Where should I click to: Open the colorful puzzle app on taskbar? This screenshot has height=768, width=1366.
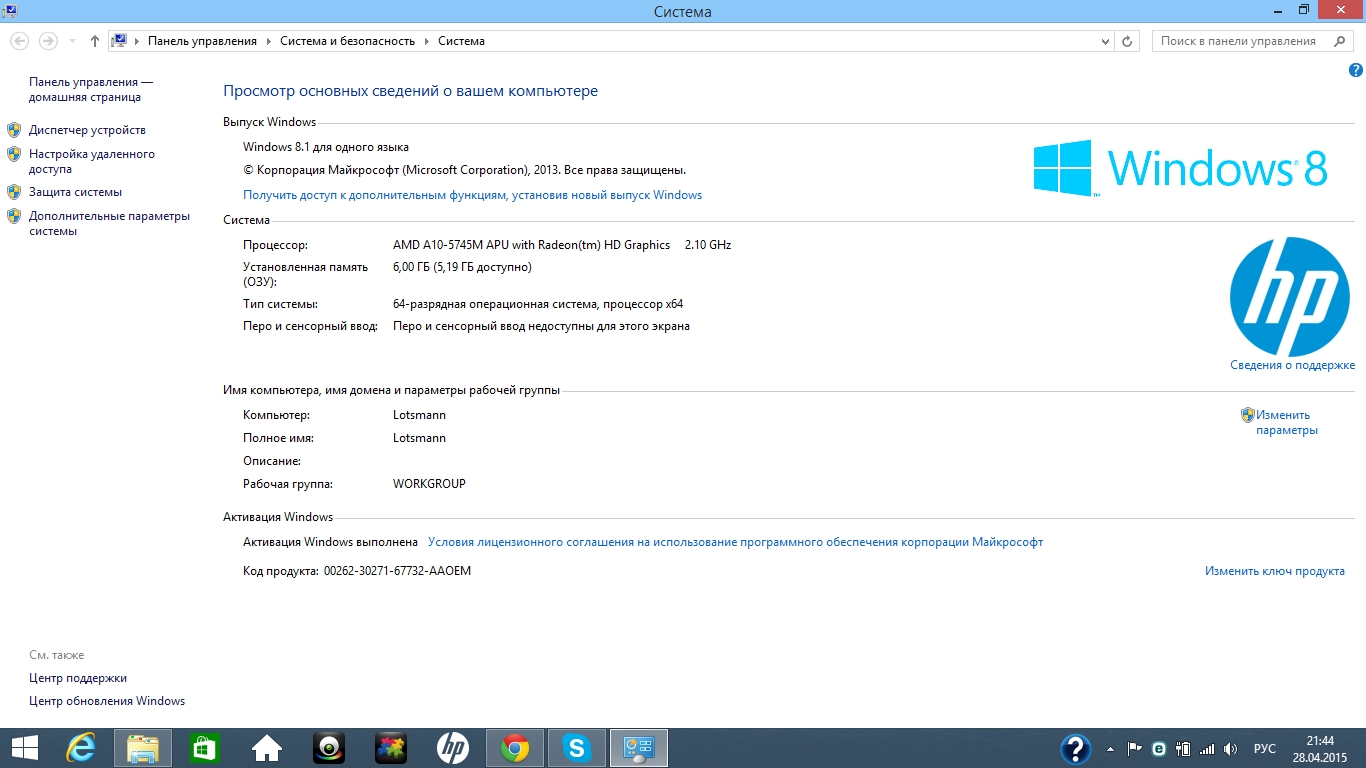coord(390,748)
